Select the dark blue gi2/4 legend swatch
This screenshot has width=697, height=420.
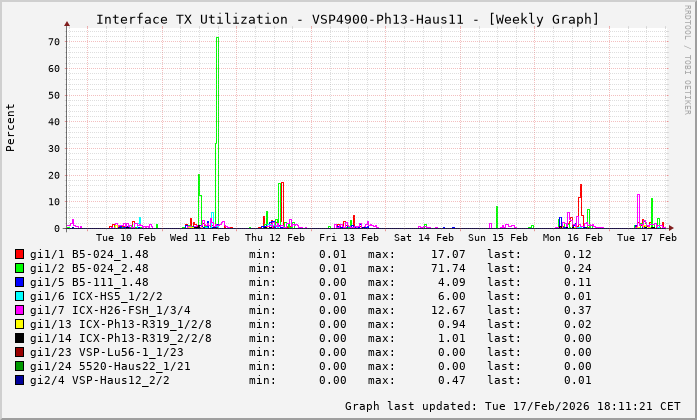coord(20,380)
